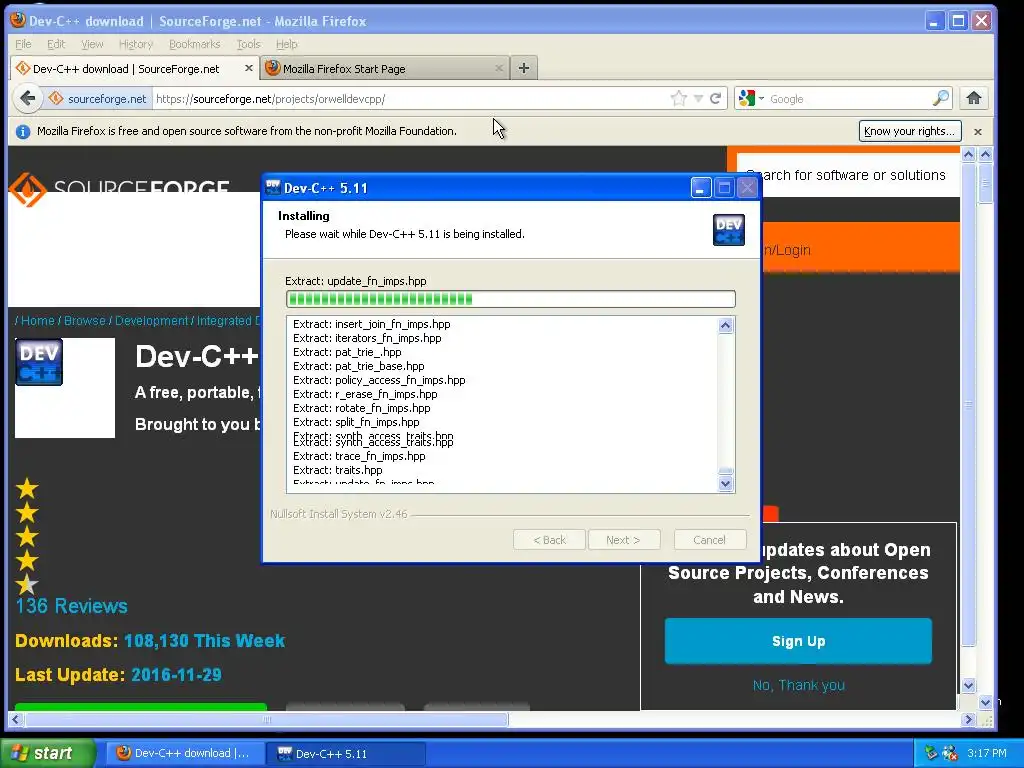Click the URL address field
Viewport: 1024px width, 768px height.
point(410,99)
